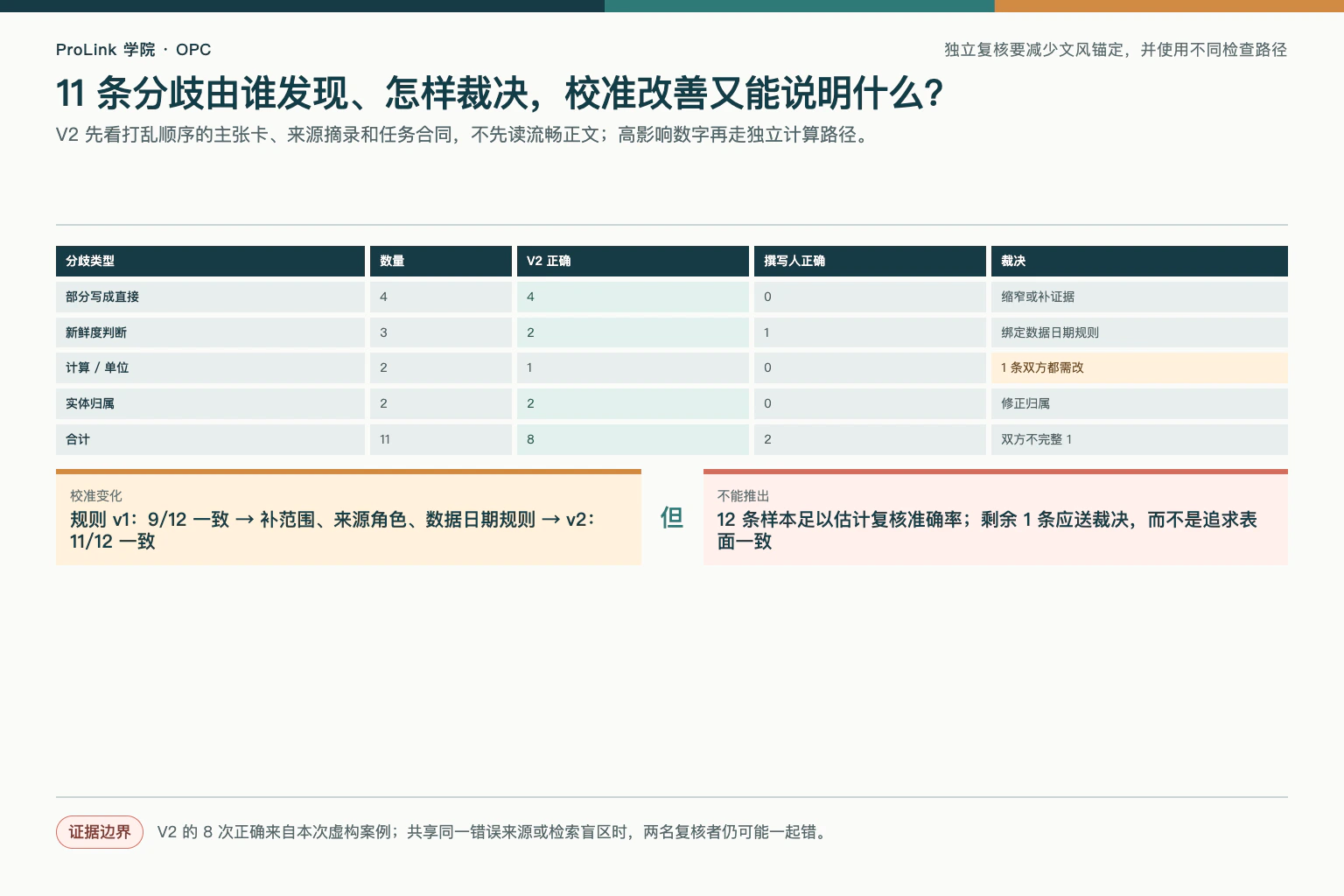Click the 缩窄或补证据 cell

[x=1139, y=297]
